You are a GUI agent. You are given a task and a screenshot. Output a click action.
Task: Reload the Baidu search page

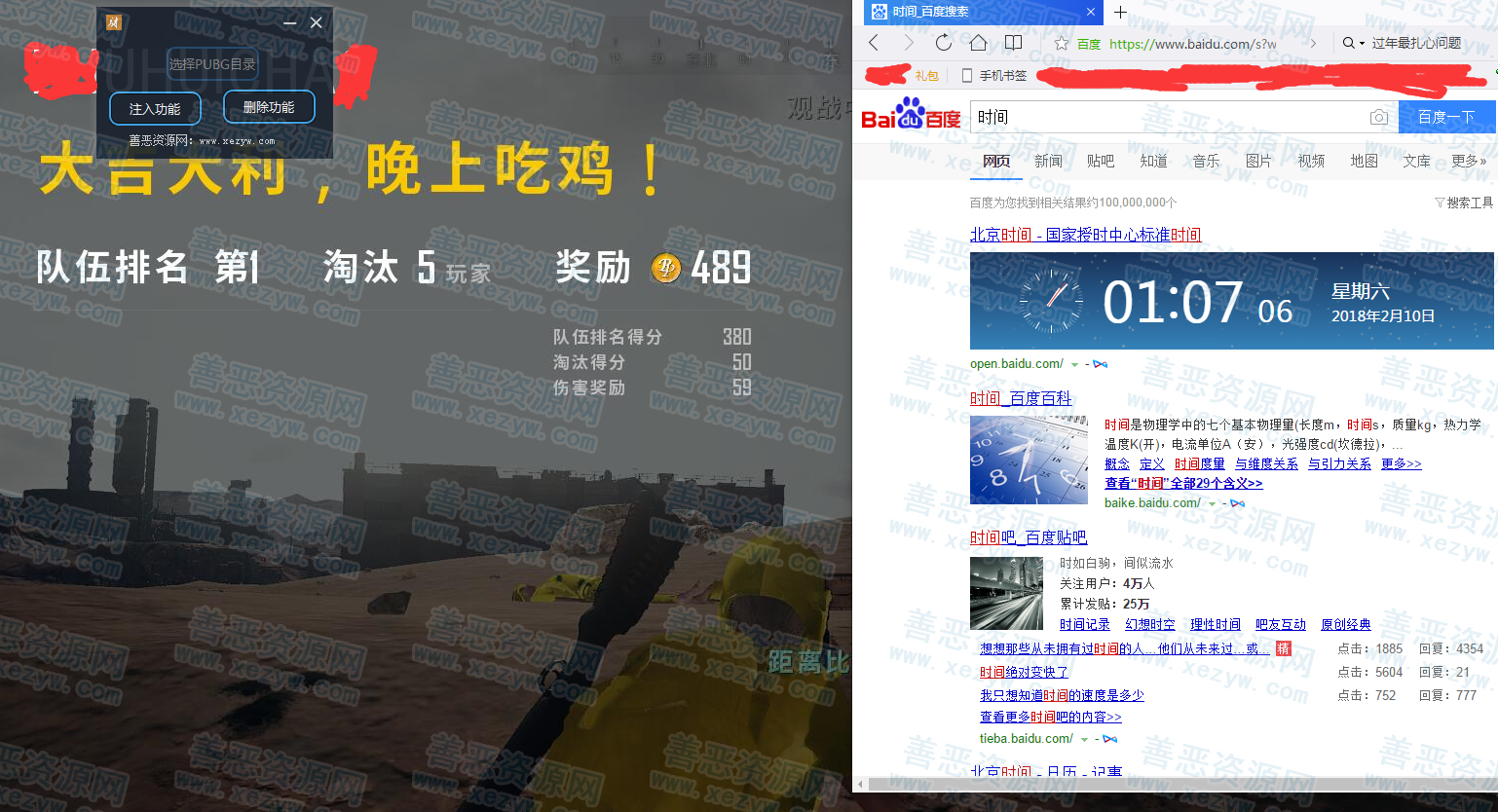pos(943,43)
